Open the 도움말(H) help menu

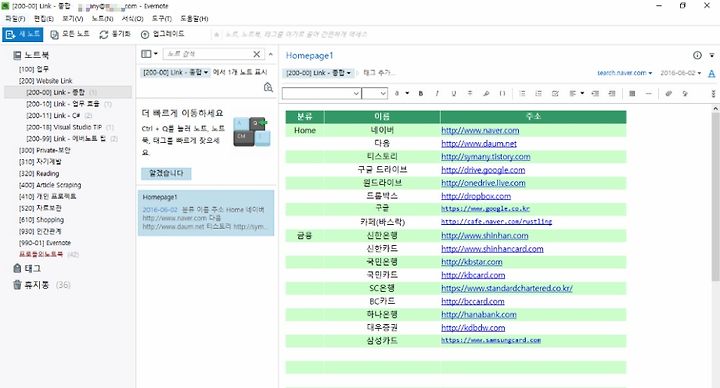pos(194,19)
